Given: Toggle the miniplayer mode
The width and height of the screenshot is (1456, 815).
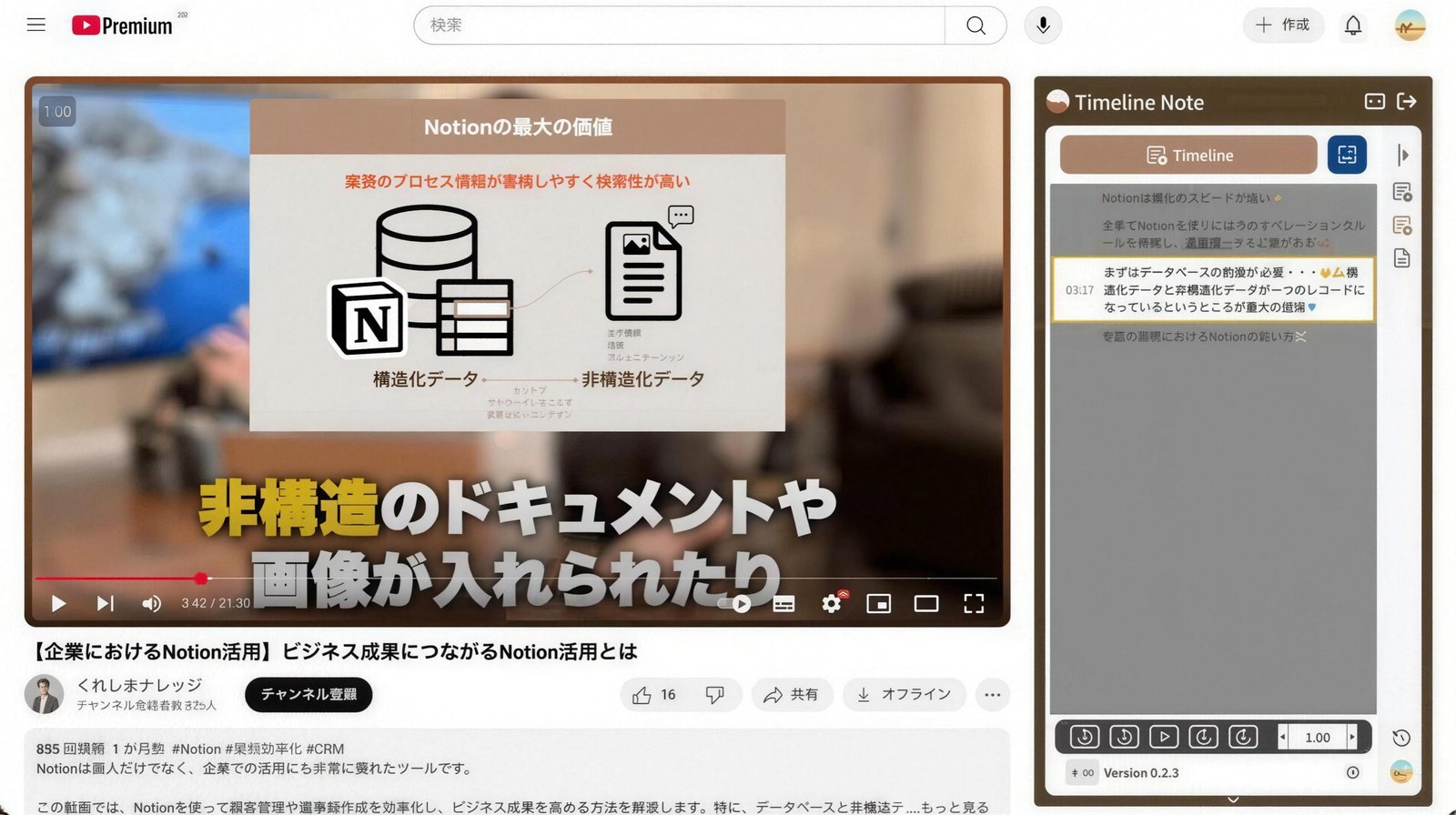Looking at the screenshot, I should tap(879, 603).
